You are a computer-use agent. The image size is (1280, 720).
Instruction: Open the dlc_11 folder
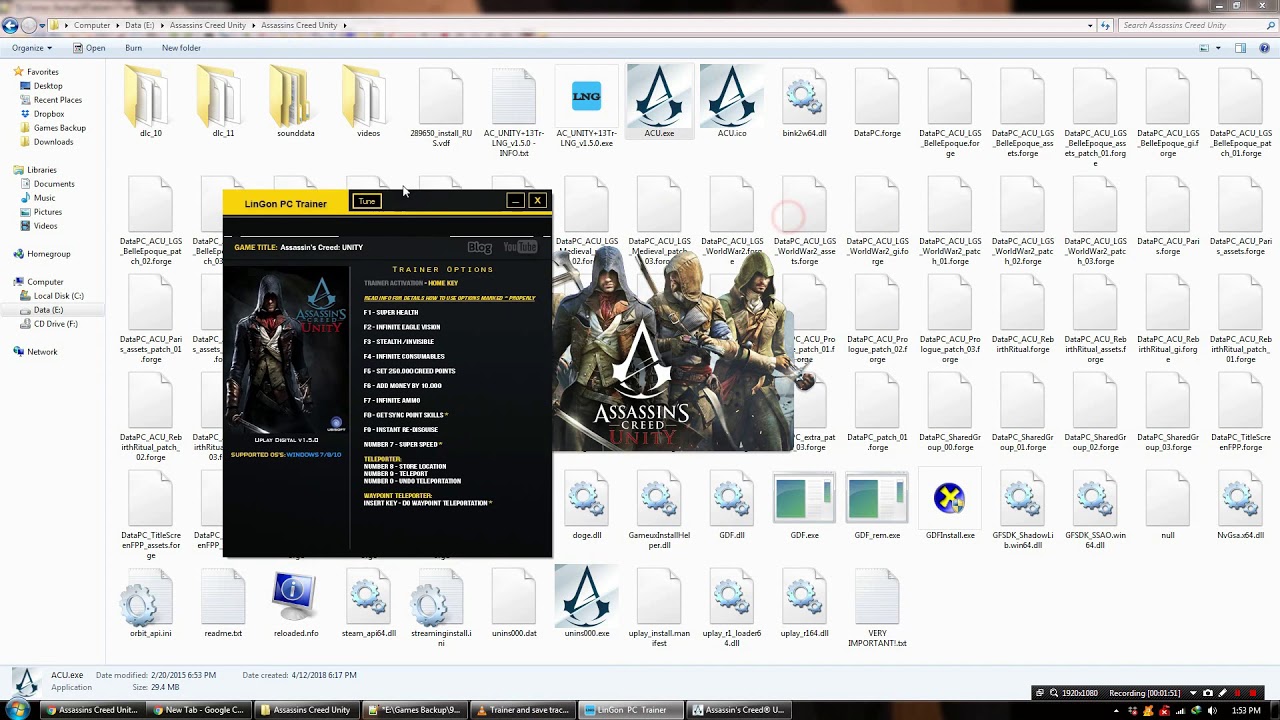(223, 100)
